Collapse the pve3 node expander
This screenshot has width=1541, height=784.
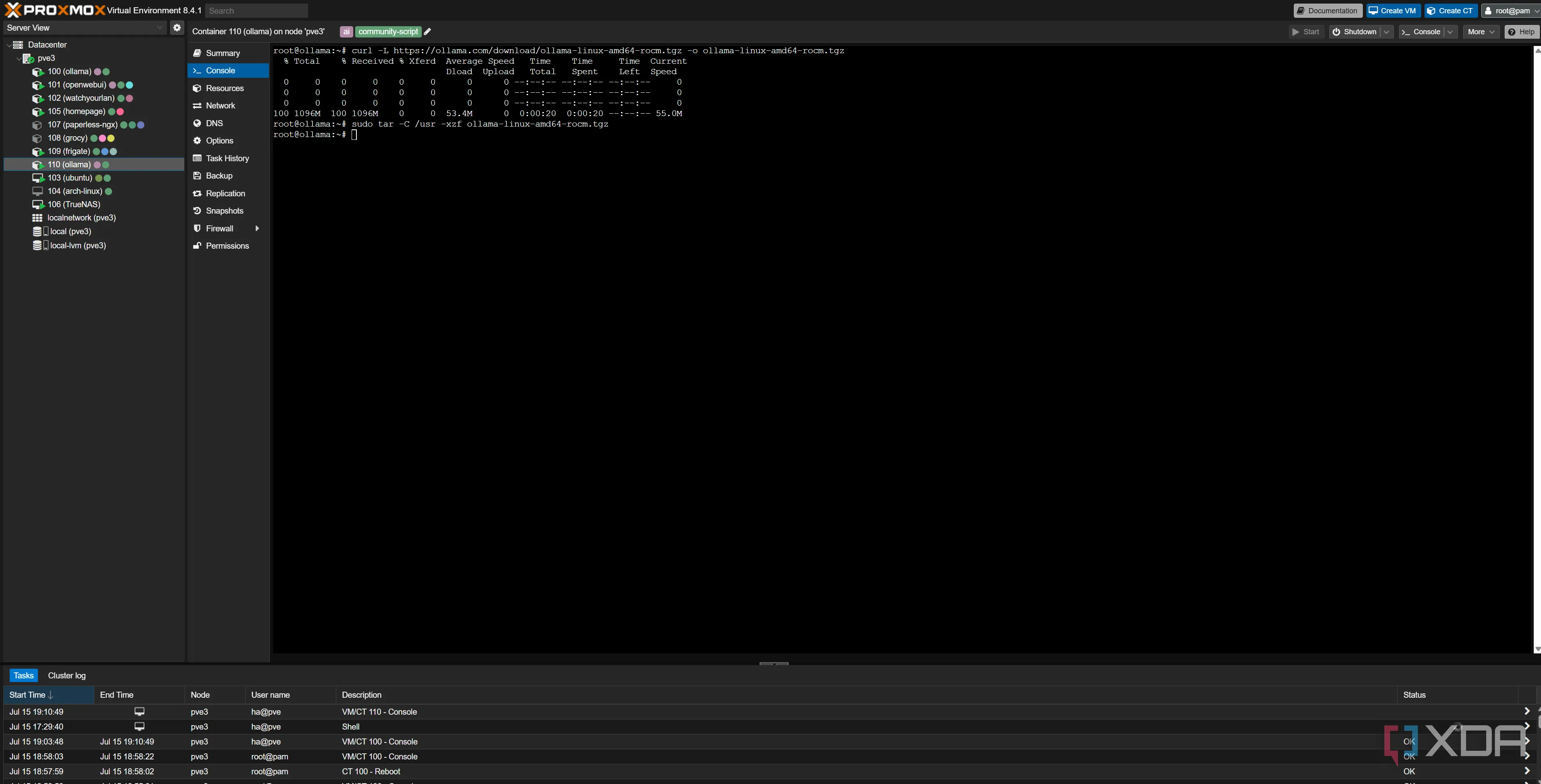(x=18, y=58)
